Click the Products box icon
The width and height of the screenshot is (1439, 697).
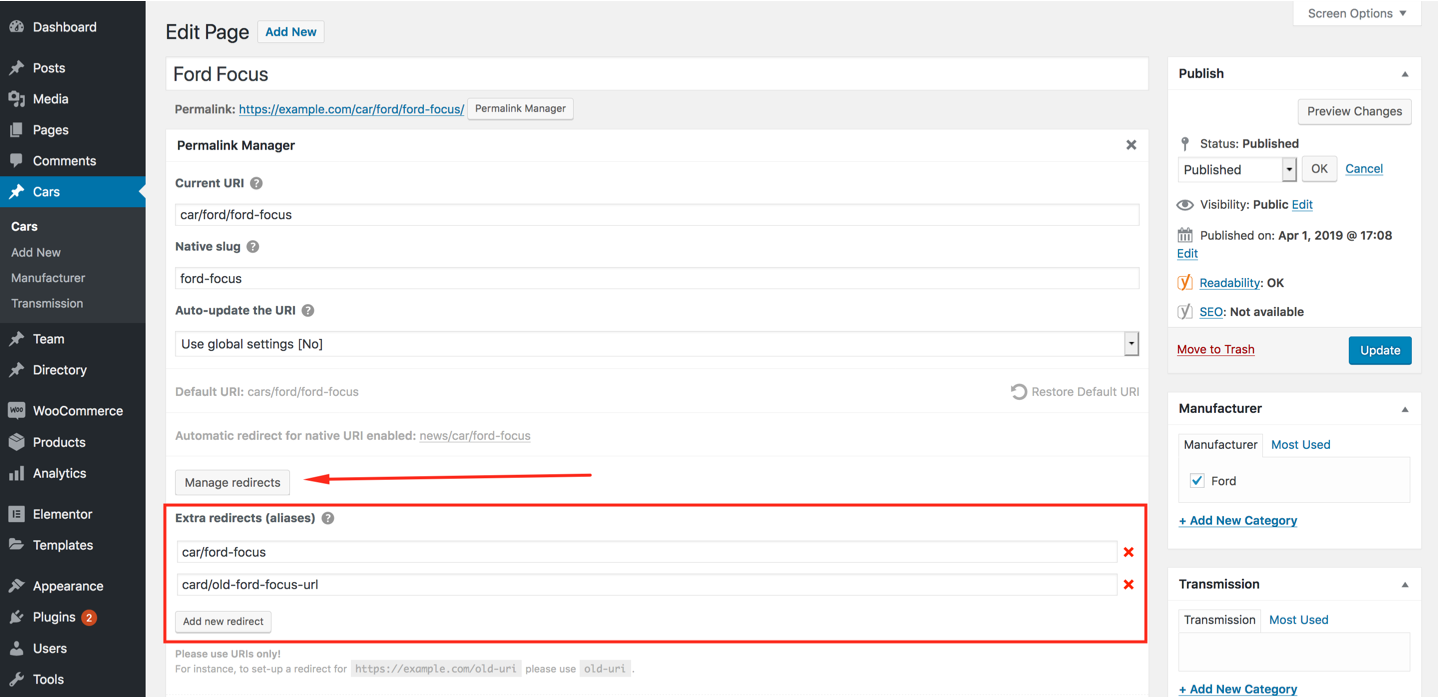[16, 442]
